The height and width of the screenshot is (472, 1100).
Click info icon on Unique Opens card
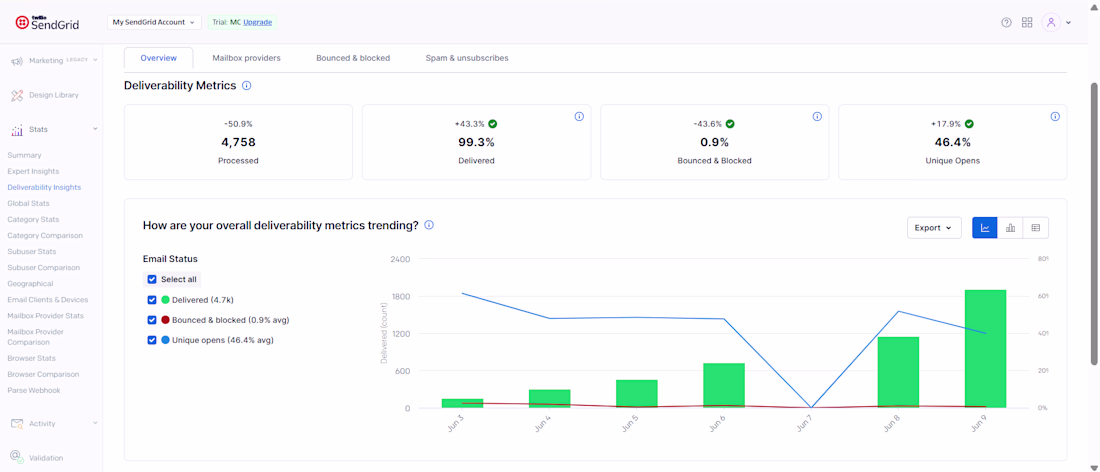coord(1055,116)
